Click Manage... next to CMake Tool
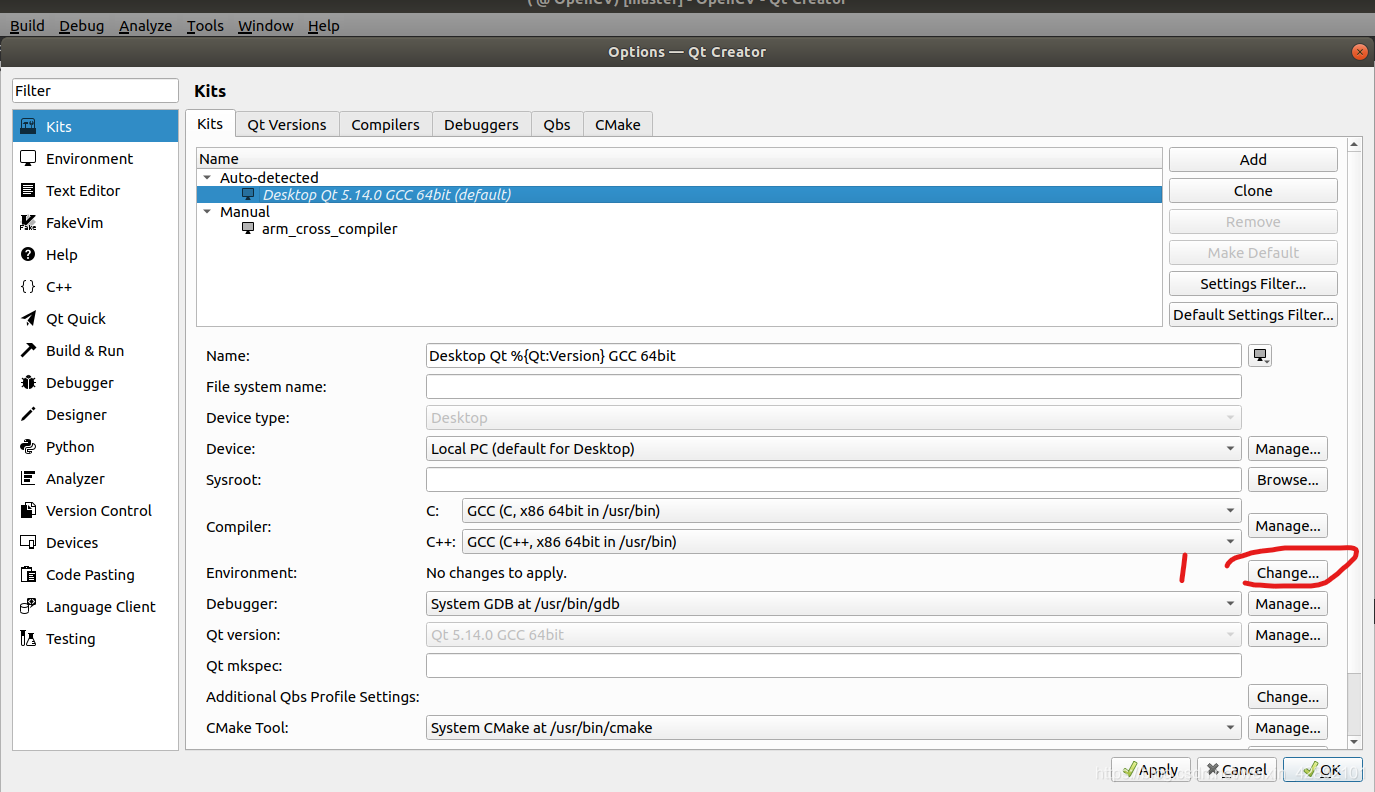1375x792 pixels. [x=1288, y=727]
